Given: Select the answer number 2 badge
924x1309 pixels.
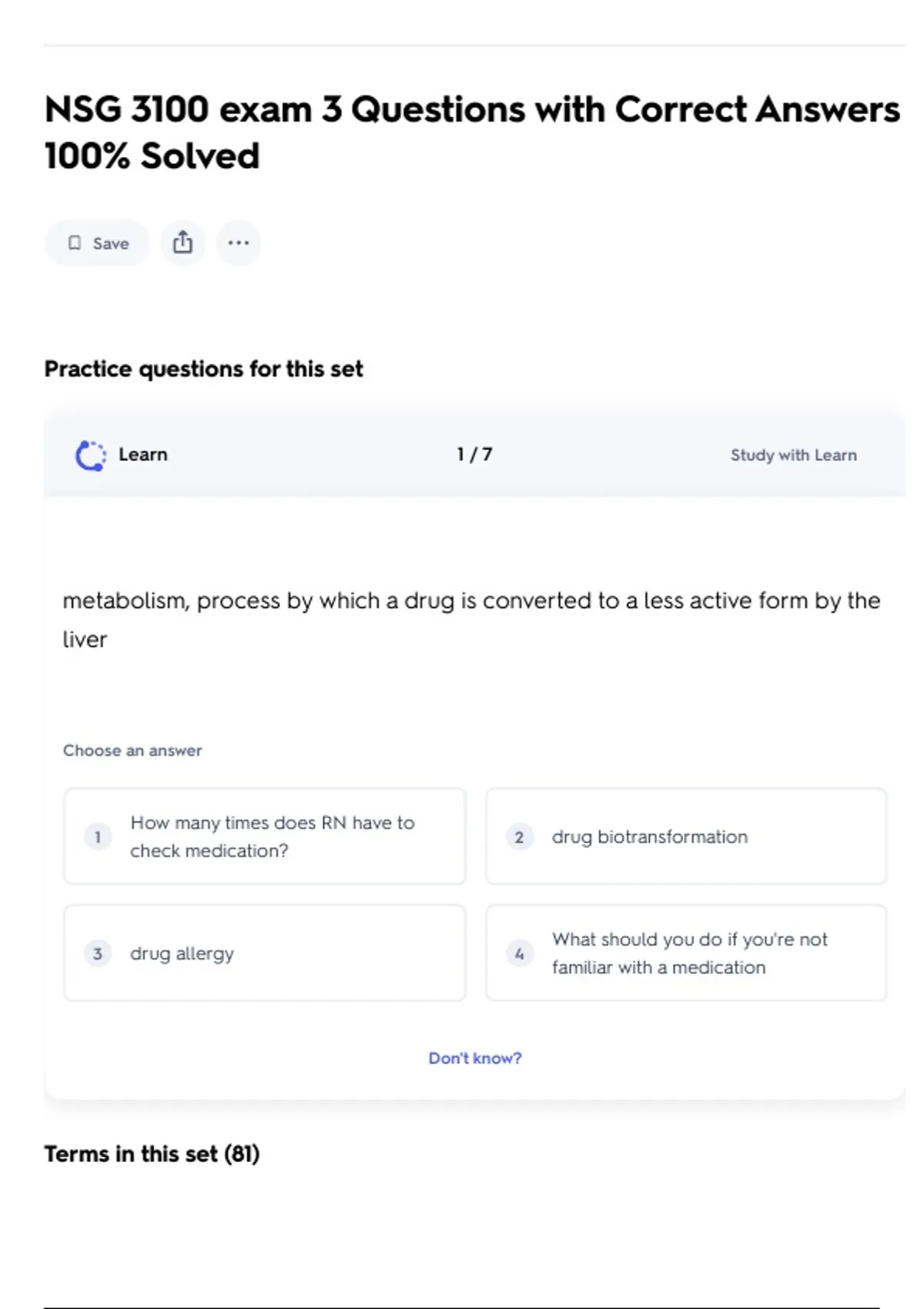Looking at the screenshot, I should (519, 837).
